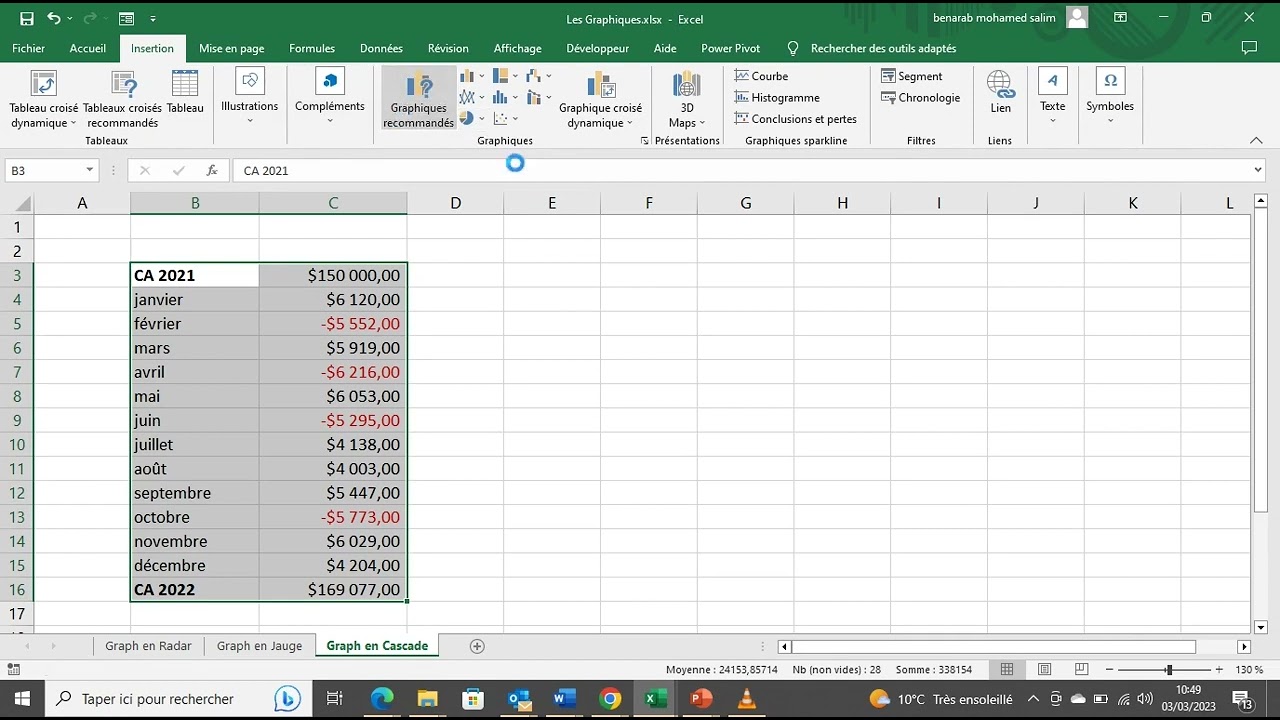The width and height of the screenshot is (1280, 720).
Task: Expand the Compléments dropdown
Action: coord(329,98)
